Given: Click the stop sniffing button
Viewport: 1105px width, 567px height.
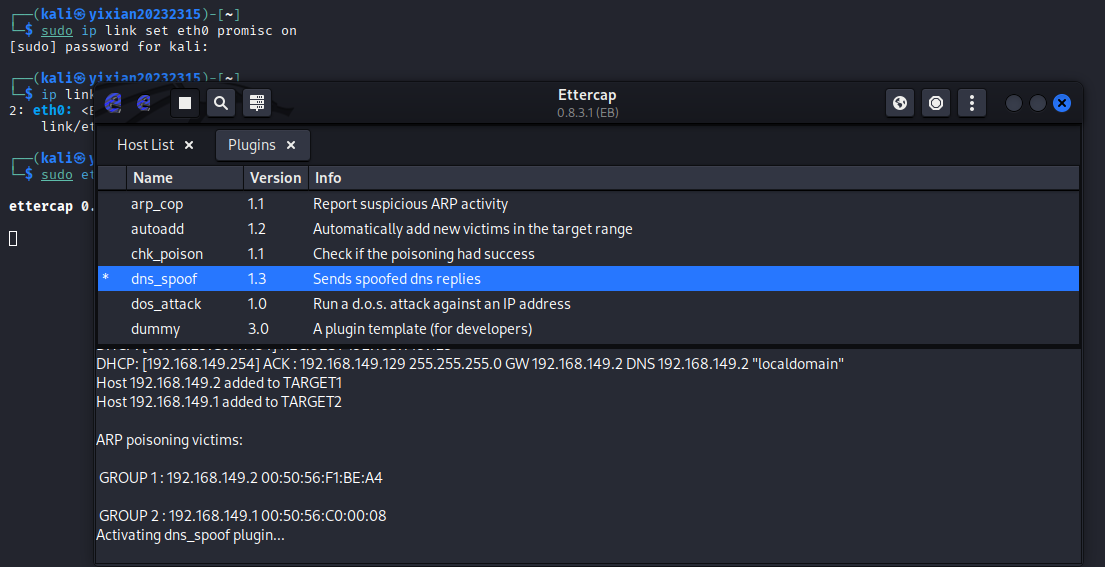Looking at the screenshot, I should tap(185, 103).
